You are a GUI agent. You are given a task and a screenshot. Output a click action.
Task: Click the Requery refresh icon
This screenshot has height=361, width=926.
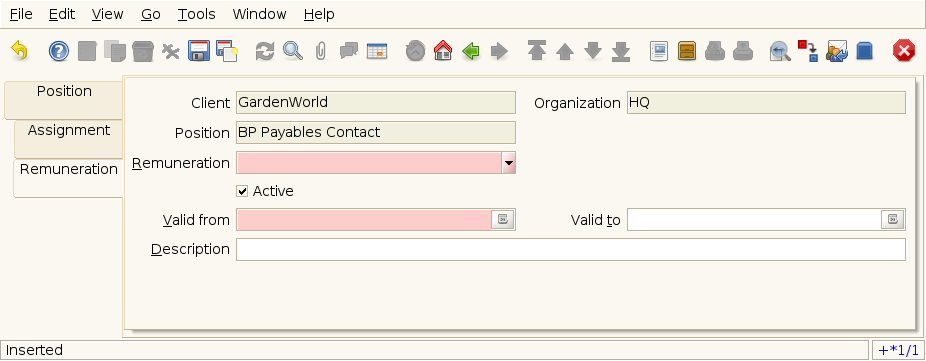tap(264, 51)
